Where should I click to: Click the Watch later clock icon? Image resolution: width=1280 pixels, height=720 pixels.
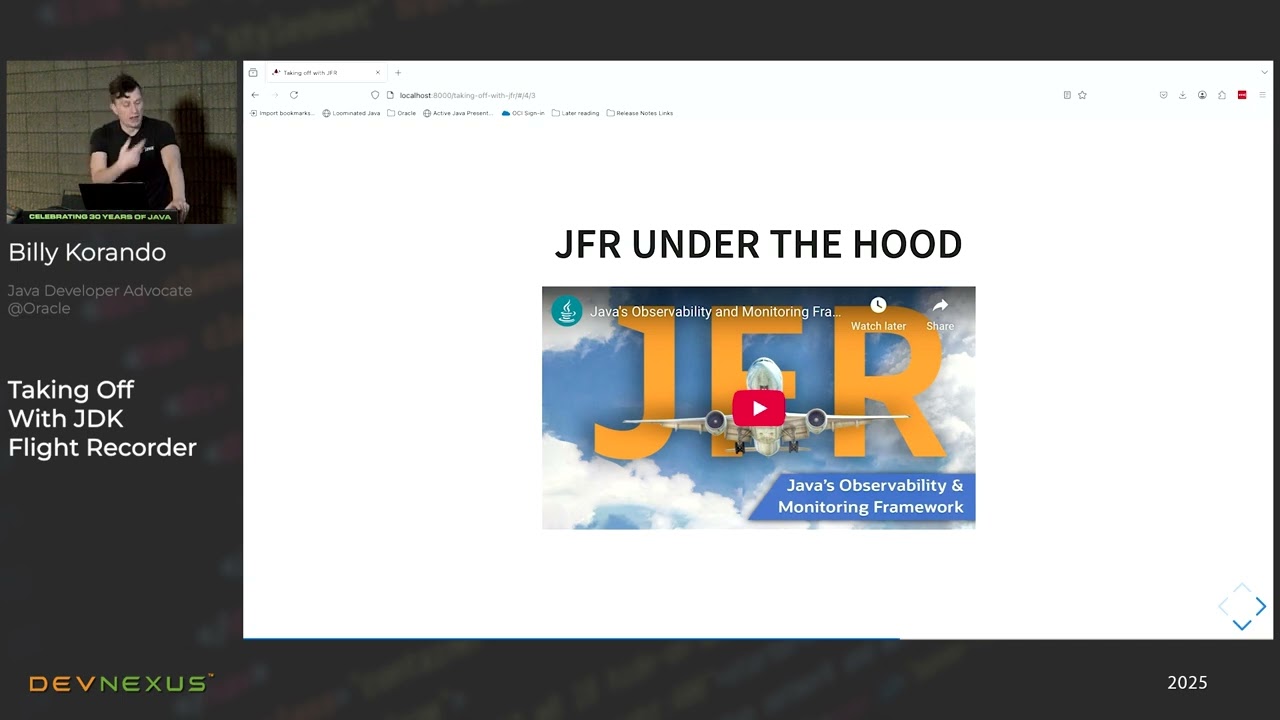878,305
